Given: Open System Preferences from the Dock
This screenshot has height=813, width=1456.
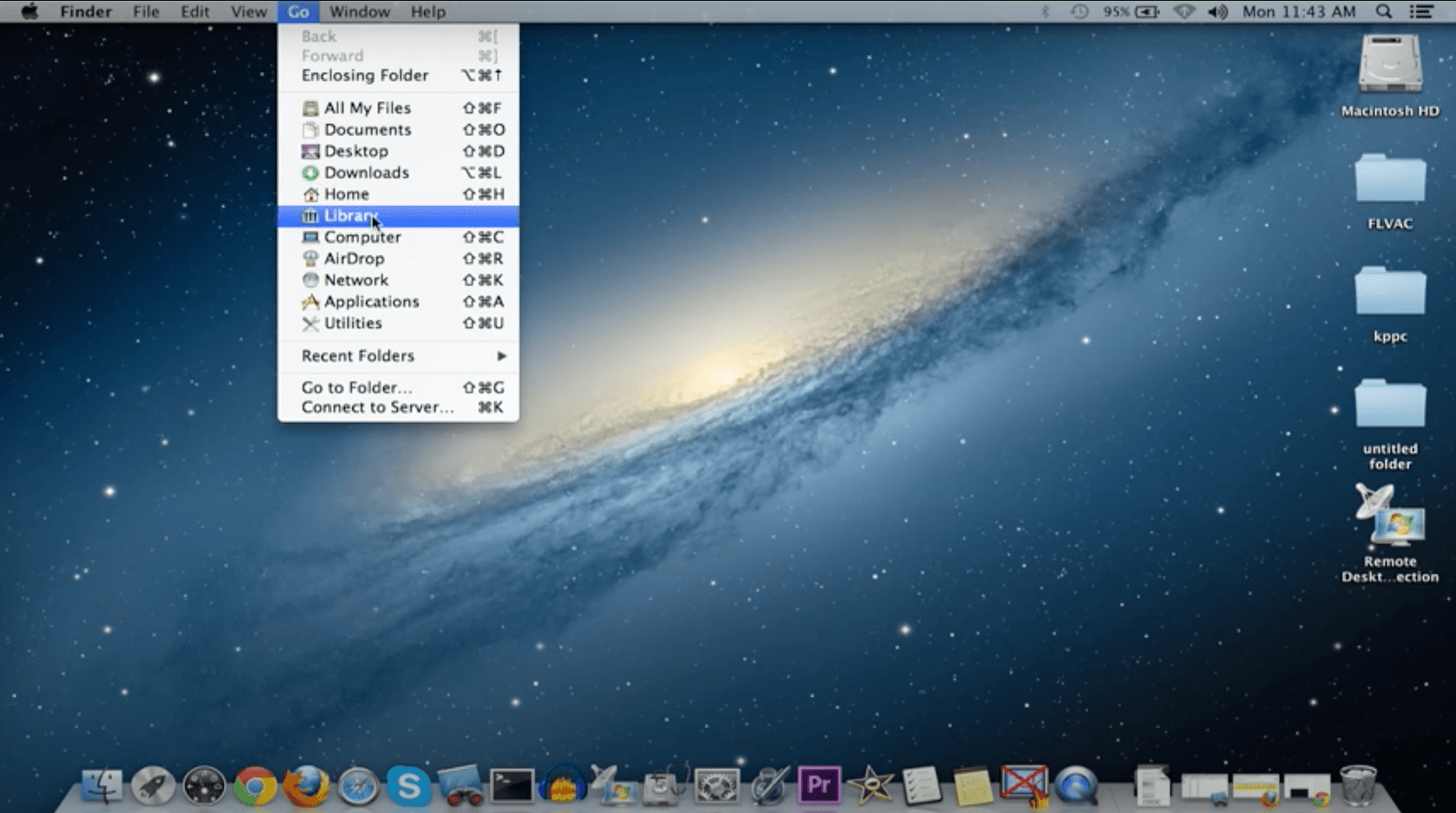Looking at the screenshot, I should tap(716, 786).
